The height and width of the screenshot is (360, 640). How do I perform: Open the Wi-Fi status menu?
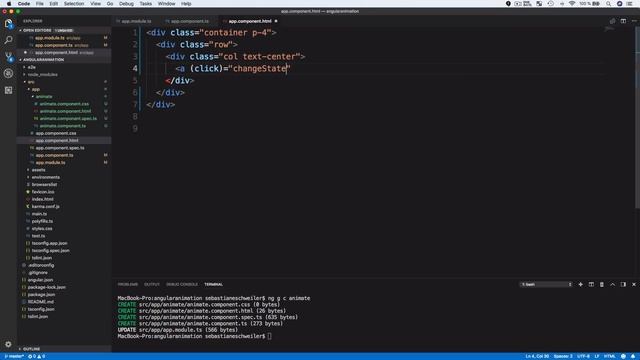coord(572,4)
